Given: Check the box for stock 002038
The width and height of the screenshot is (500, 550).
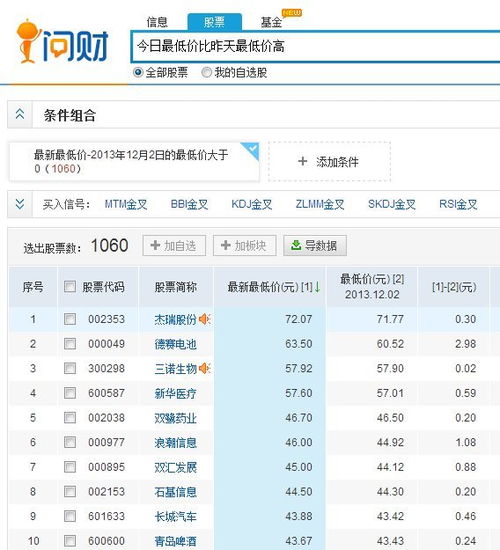Looking at the screenshot, I should tap(70, 417).
